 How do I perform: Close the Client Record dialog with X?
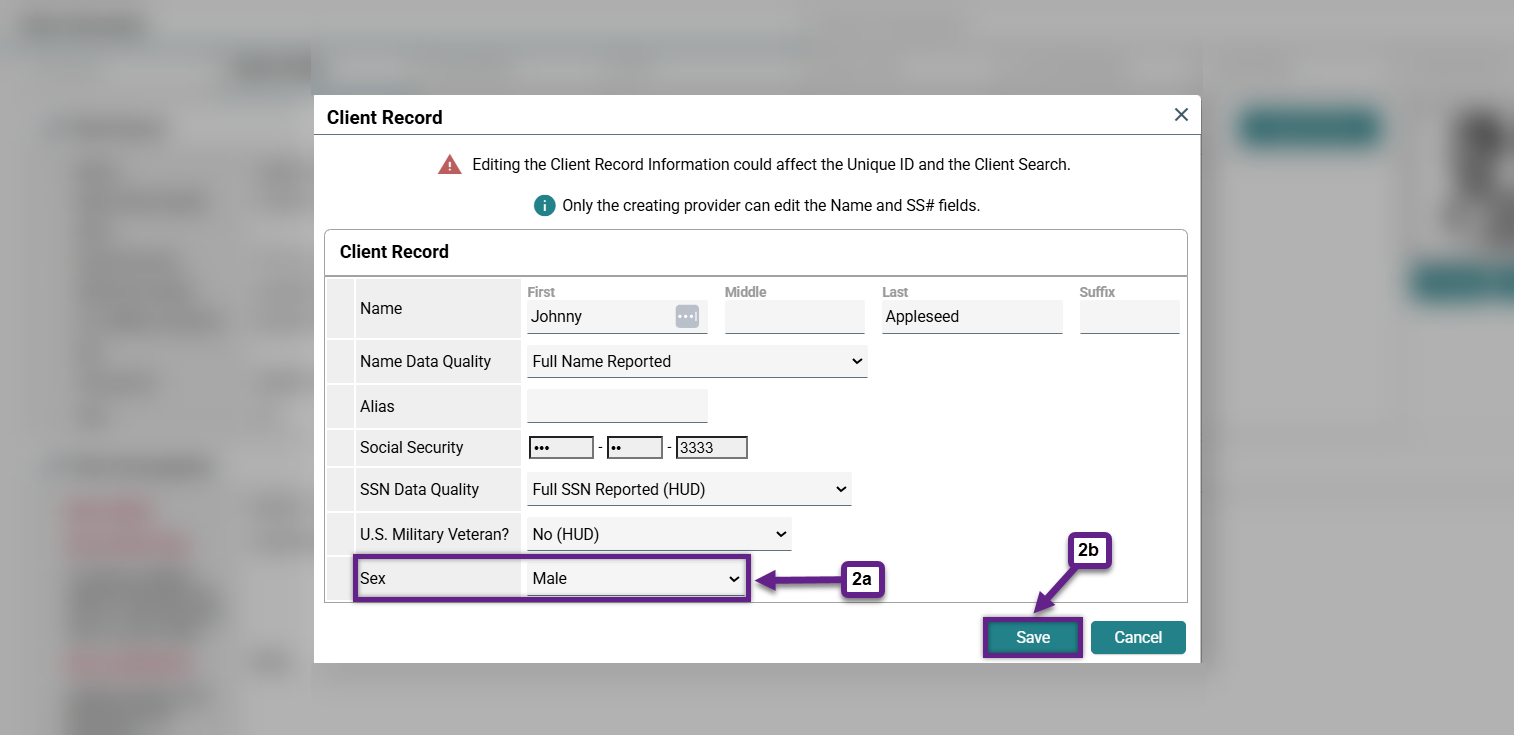click(1181, 115)
